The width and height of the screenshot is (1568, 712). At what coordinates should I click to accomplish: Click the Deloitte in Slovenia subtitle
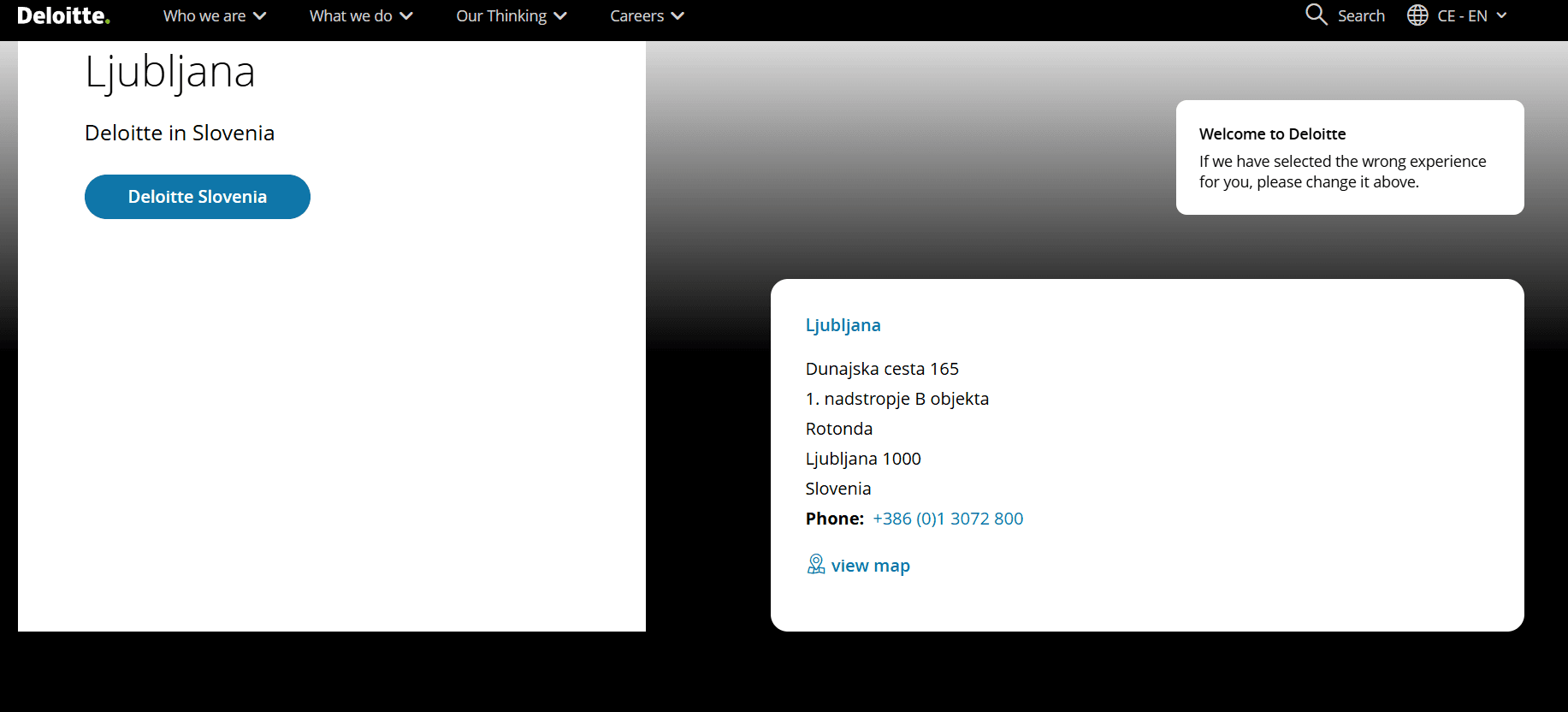(x=180, y=133)
